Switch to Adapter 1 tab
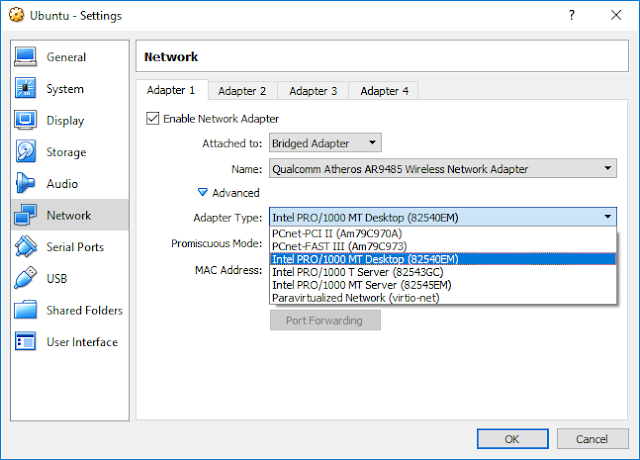 (171, 90)
